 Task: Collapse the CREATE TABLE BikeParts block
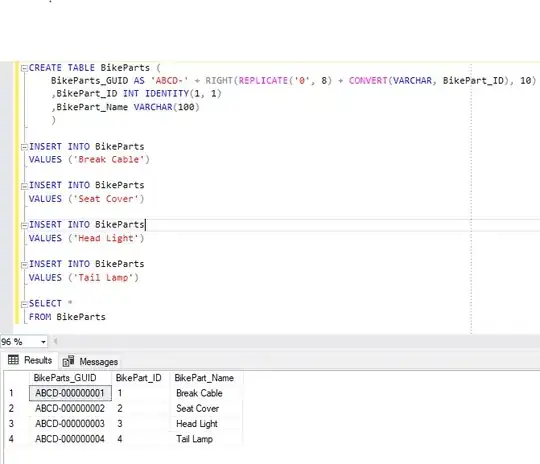click(24, 69)
